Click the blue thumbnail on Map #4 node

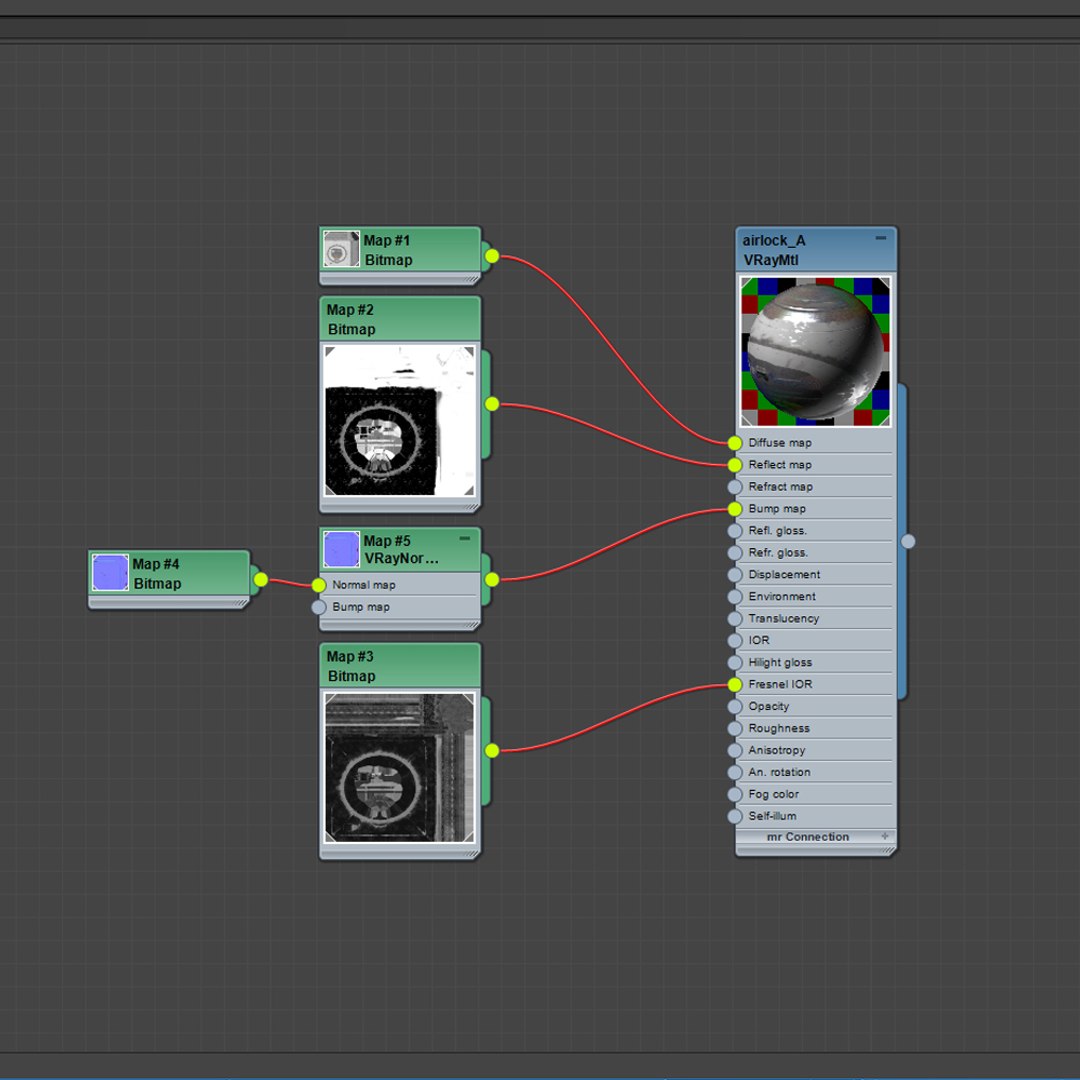point(110,572)
